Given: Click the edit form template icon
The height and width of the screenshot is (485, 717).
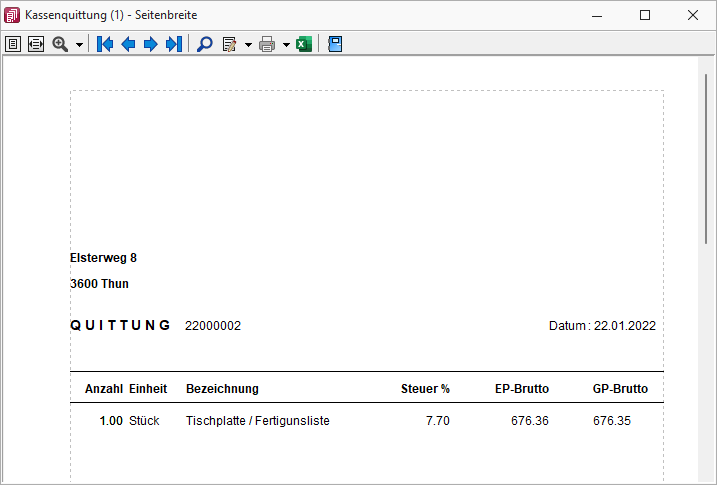Looking at the screenshot, I should [x=230, y=44].
